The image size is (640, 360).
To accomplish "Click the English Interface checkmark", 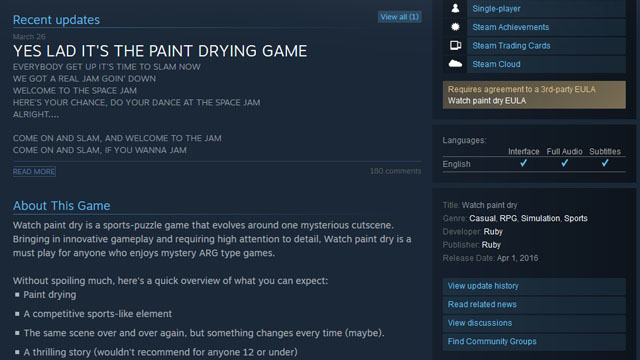I will pos(523,163).
